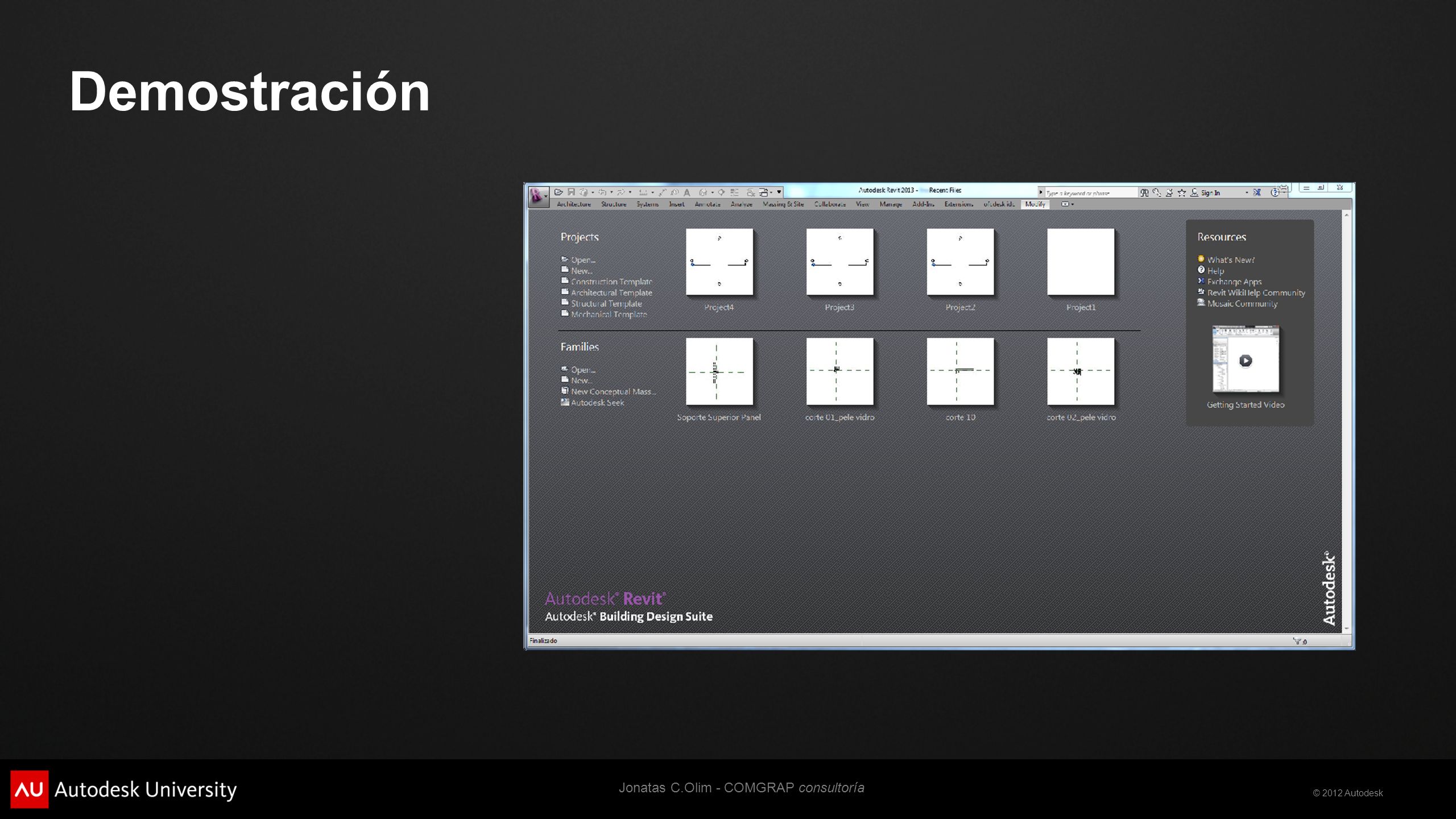Image resolution: width=1456 pixels, height=819 pixels.
Task: Switch to the Architecture ribbon tab
Action: 574,204
